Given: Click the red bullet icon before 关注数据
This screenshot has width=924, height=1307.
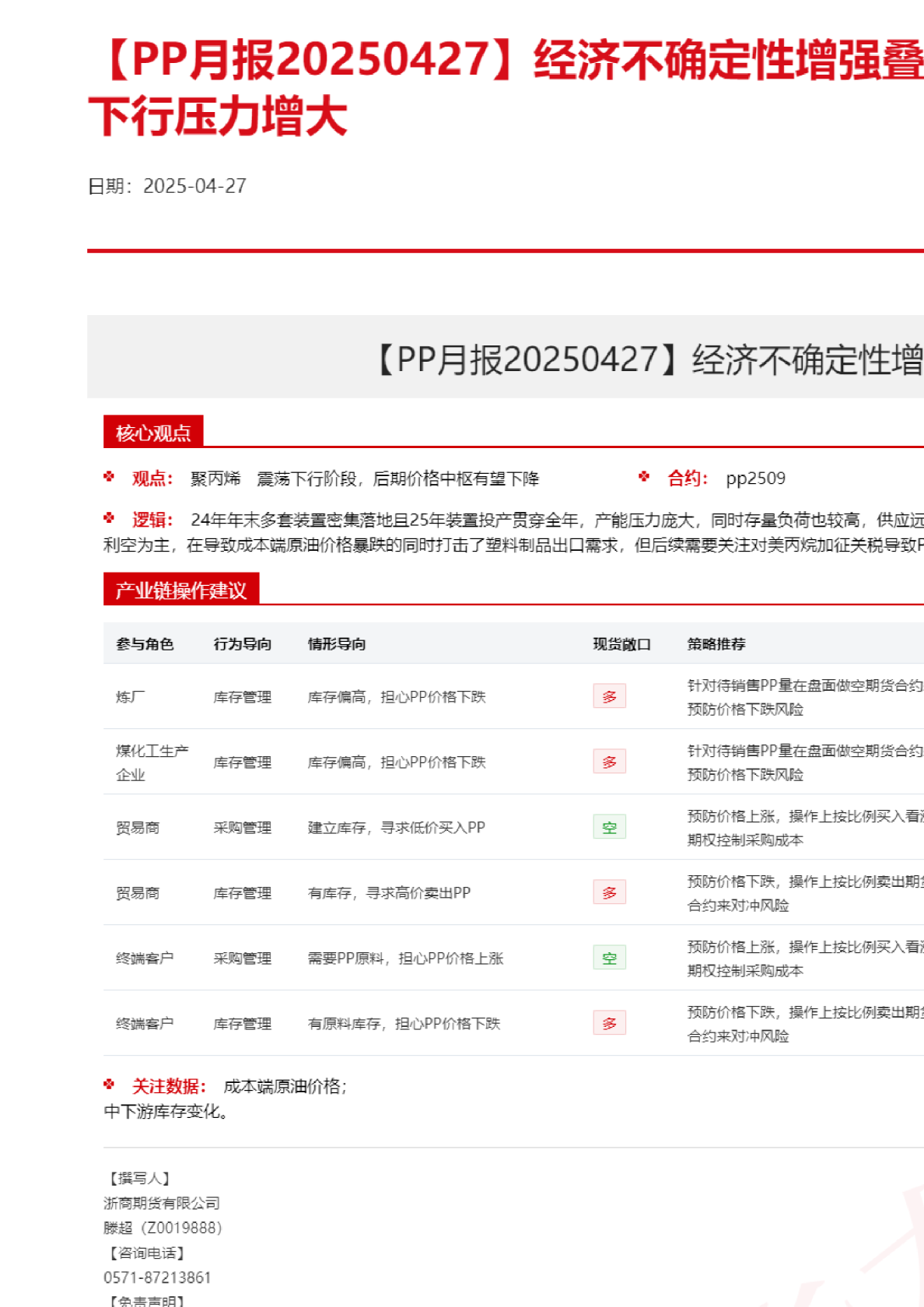Looking at the screenshot, I should click(x=109, y=1084).
